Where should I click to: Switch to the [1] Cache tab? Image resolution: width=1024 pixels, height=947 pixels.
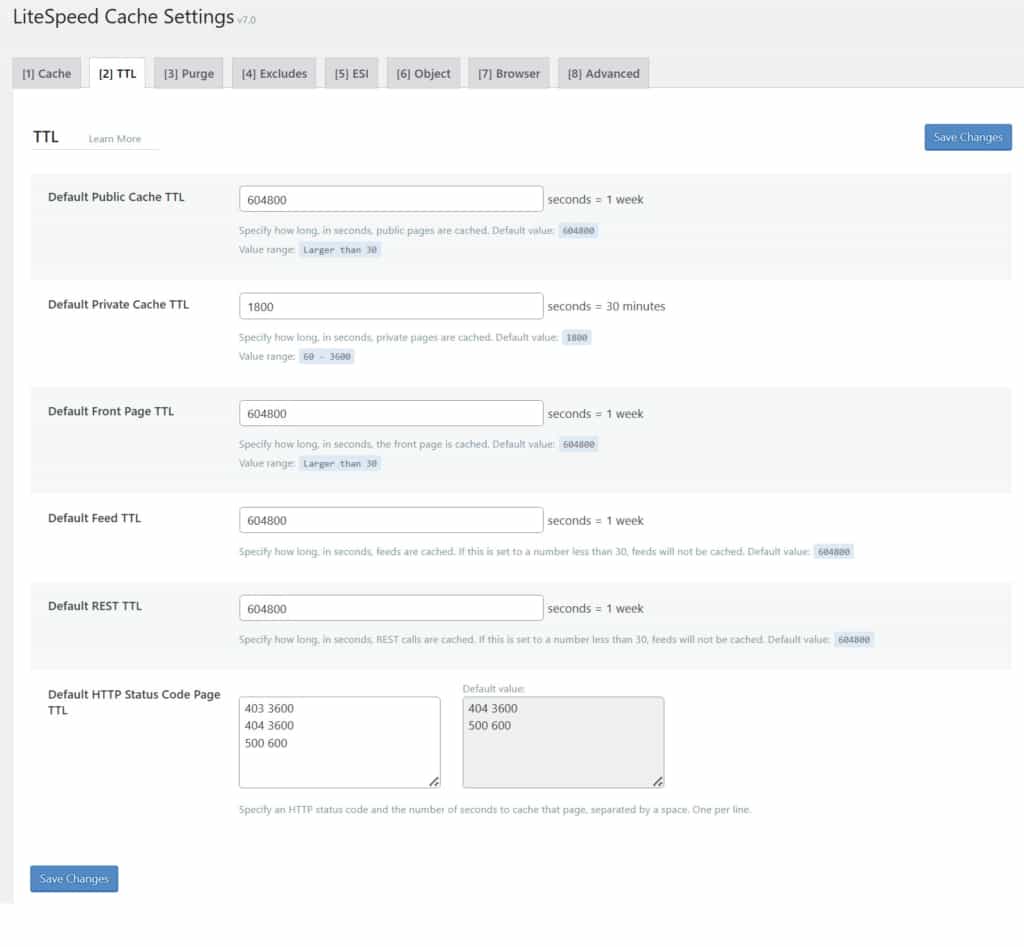46,72
